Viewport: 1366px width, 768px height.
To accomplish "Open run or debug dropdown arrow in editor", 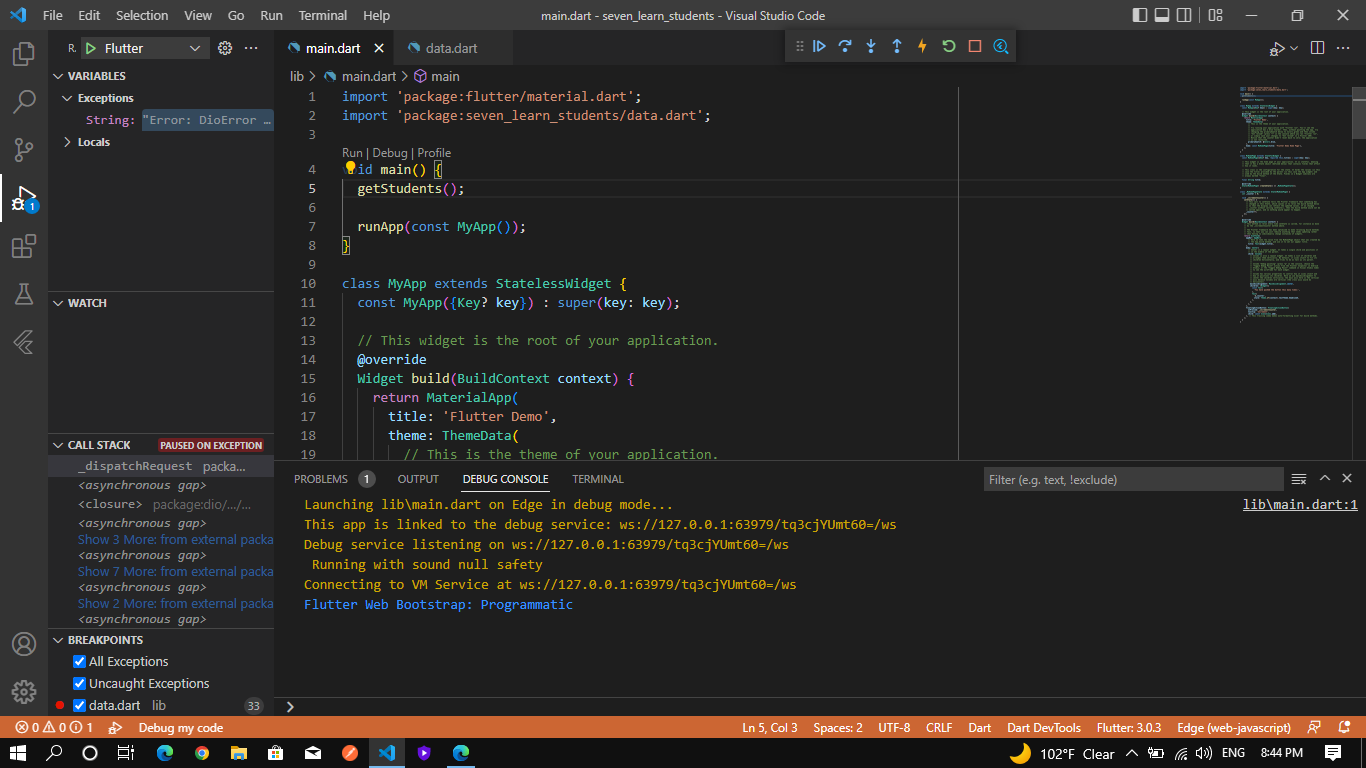I will (x=1294, y=48).
